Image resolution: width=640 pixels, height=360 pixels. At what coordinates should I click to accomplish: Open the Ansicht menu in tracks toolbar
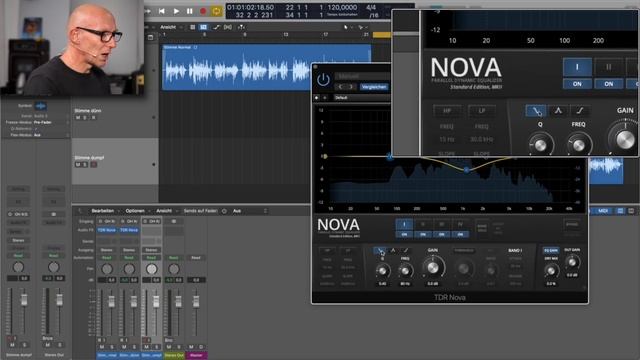(x=168, y=27)
